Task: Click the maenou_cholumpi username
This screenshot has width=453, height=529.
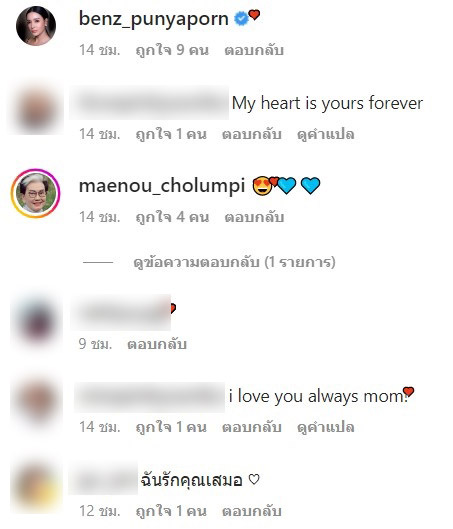Action: point(162,186)
